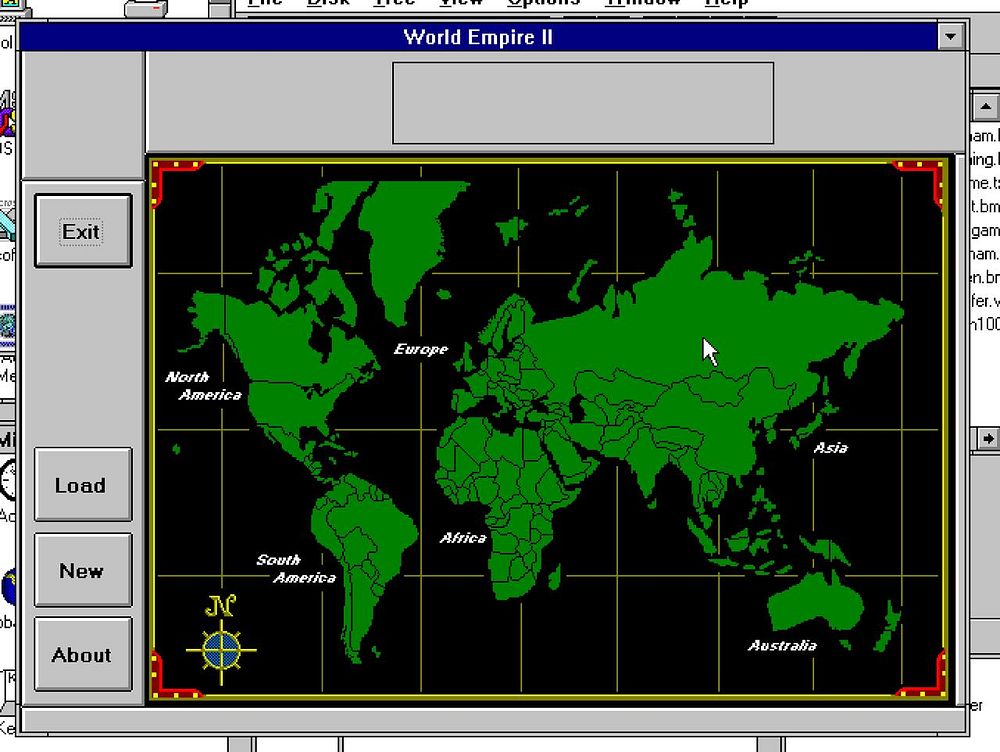Click scroll right arrow in background window
The height and width of the screenshot is (752, 1000).
tap(988, 439)
